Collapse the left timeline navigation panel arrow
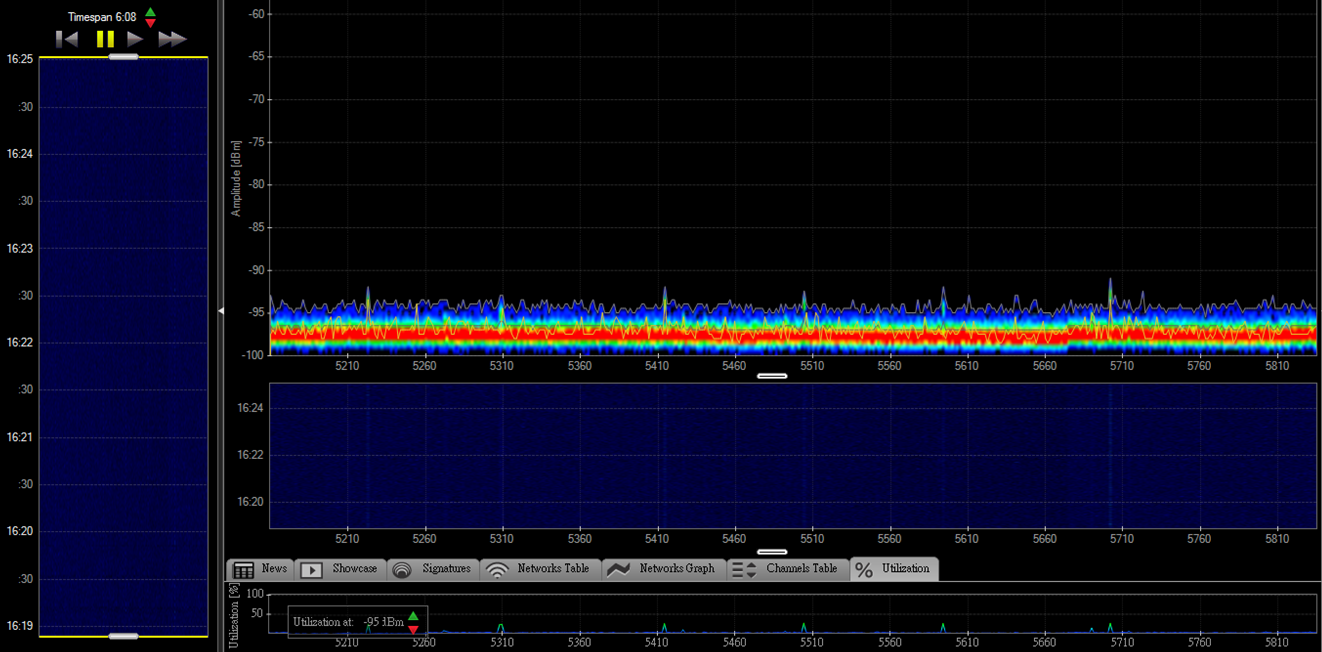Viewport: 1322px width, 652px height. click(221, 311)
